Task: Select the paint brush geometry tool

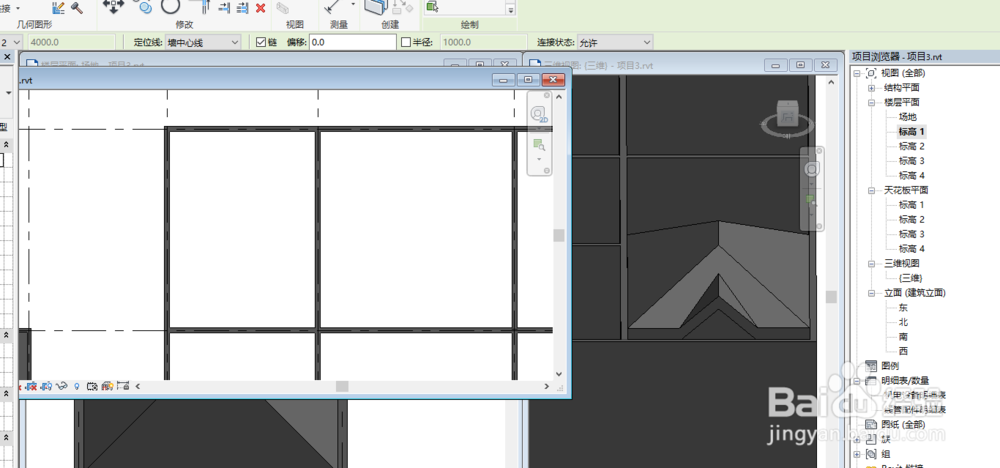Action: [59, 8]
